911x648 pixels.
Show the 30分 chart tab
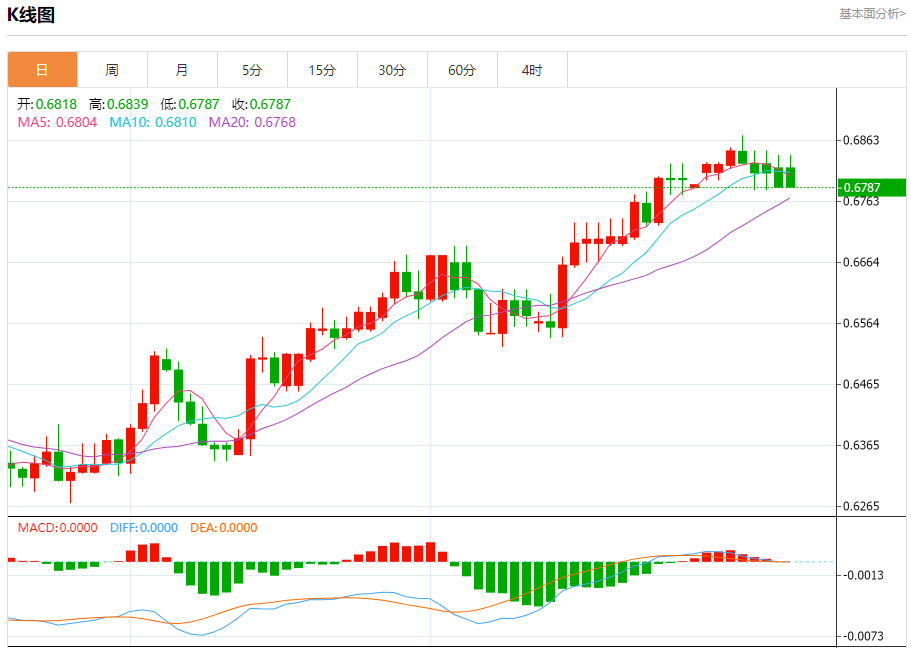click(x=392, y=70)
